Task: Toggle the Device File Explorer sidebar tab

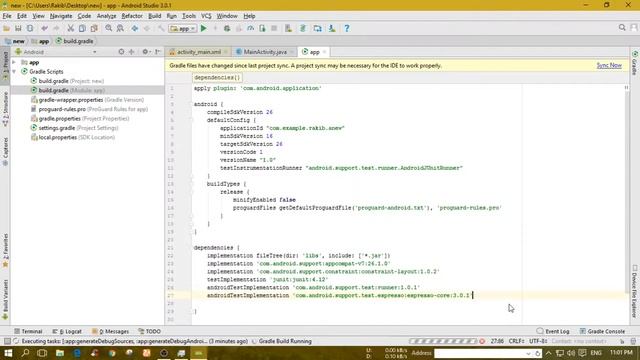Action: (635, 291)
